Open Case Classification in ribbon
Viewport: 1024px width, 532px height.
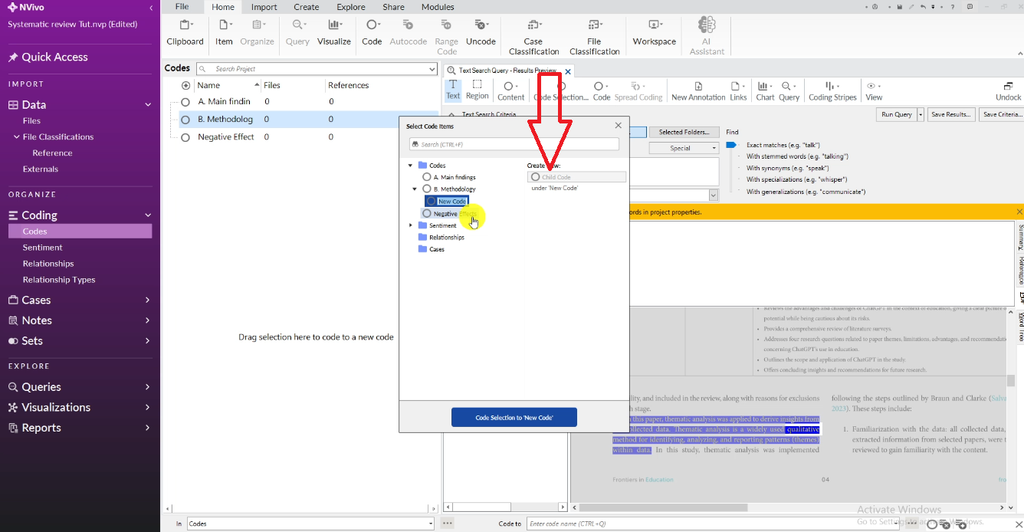pyautogui.click(x=534, y=37)
